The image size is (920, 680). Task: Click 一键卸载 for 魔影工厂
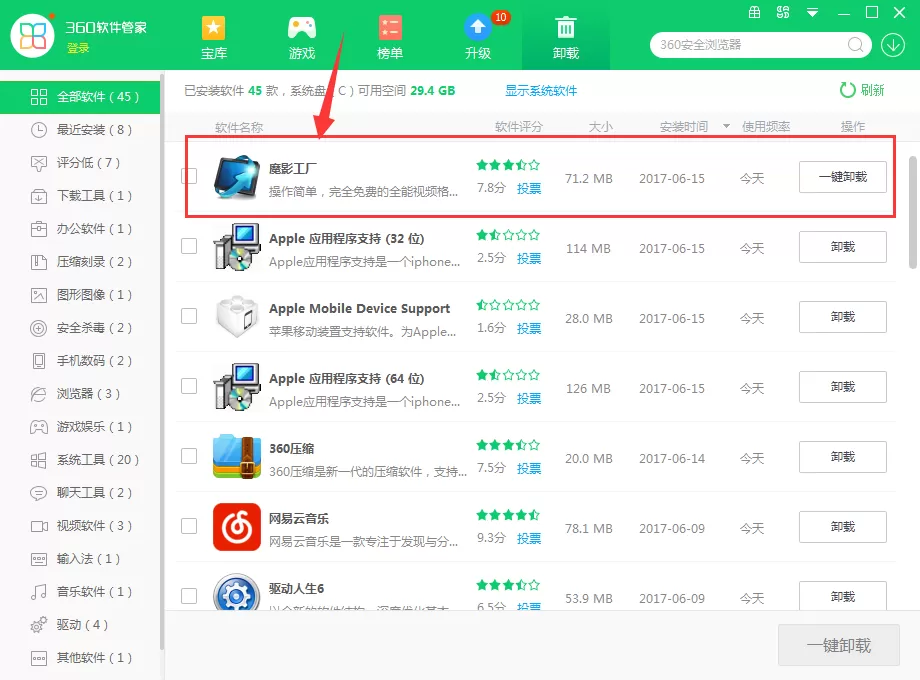(843, 177)
